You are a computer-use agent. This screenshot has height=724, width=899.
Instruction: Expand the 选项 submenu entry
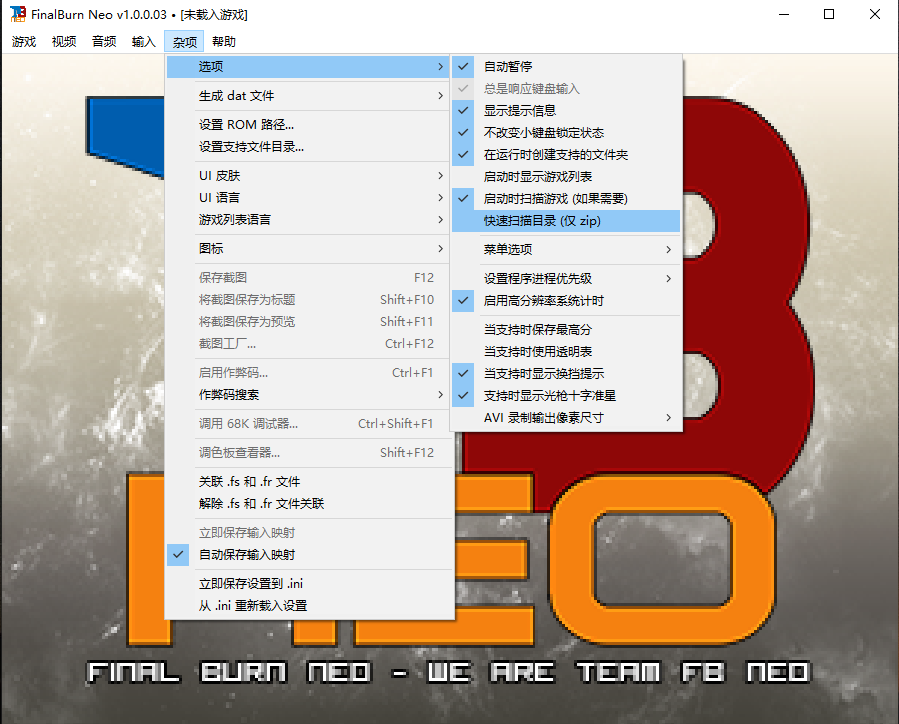coord(308,66)
